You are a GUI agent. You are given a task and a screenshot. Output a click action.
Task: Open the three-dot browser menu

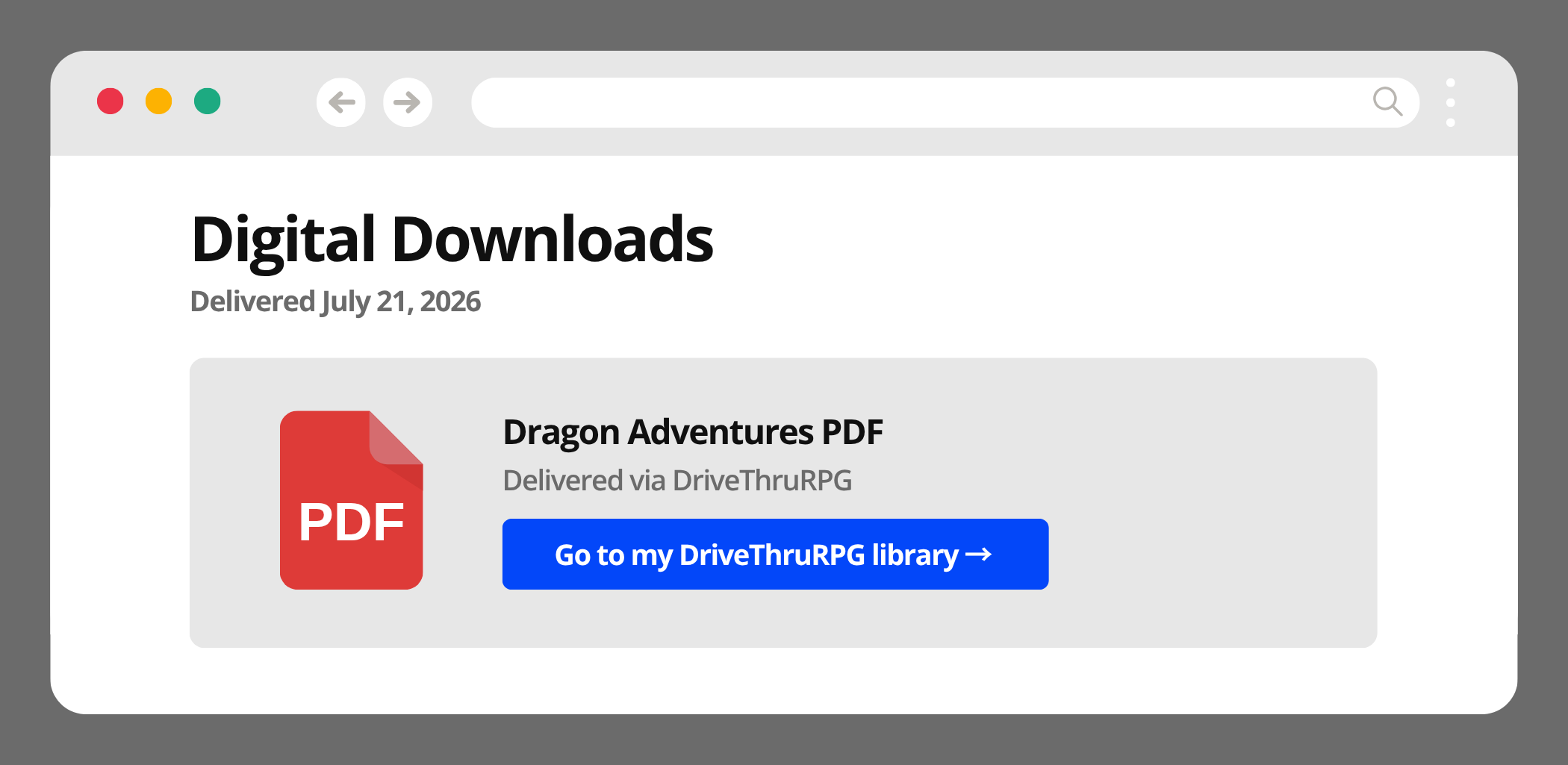coord(1450,102)
